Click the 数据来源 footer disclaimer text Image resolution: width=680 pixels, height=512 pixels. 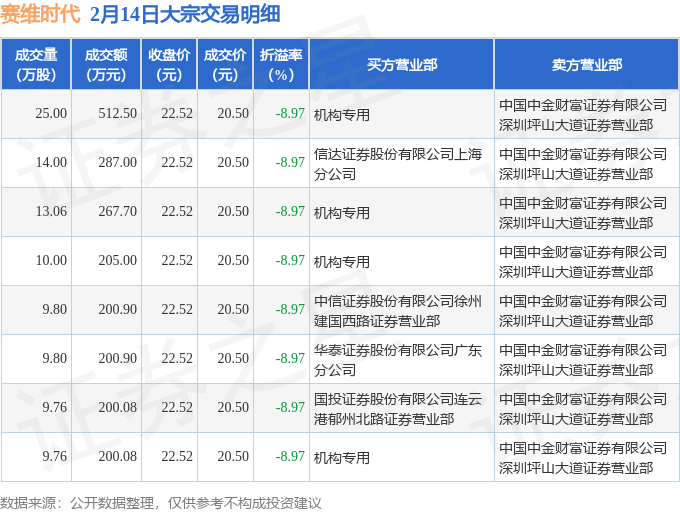[x=161, y=503]
